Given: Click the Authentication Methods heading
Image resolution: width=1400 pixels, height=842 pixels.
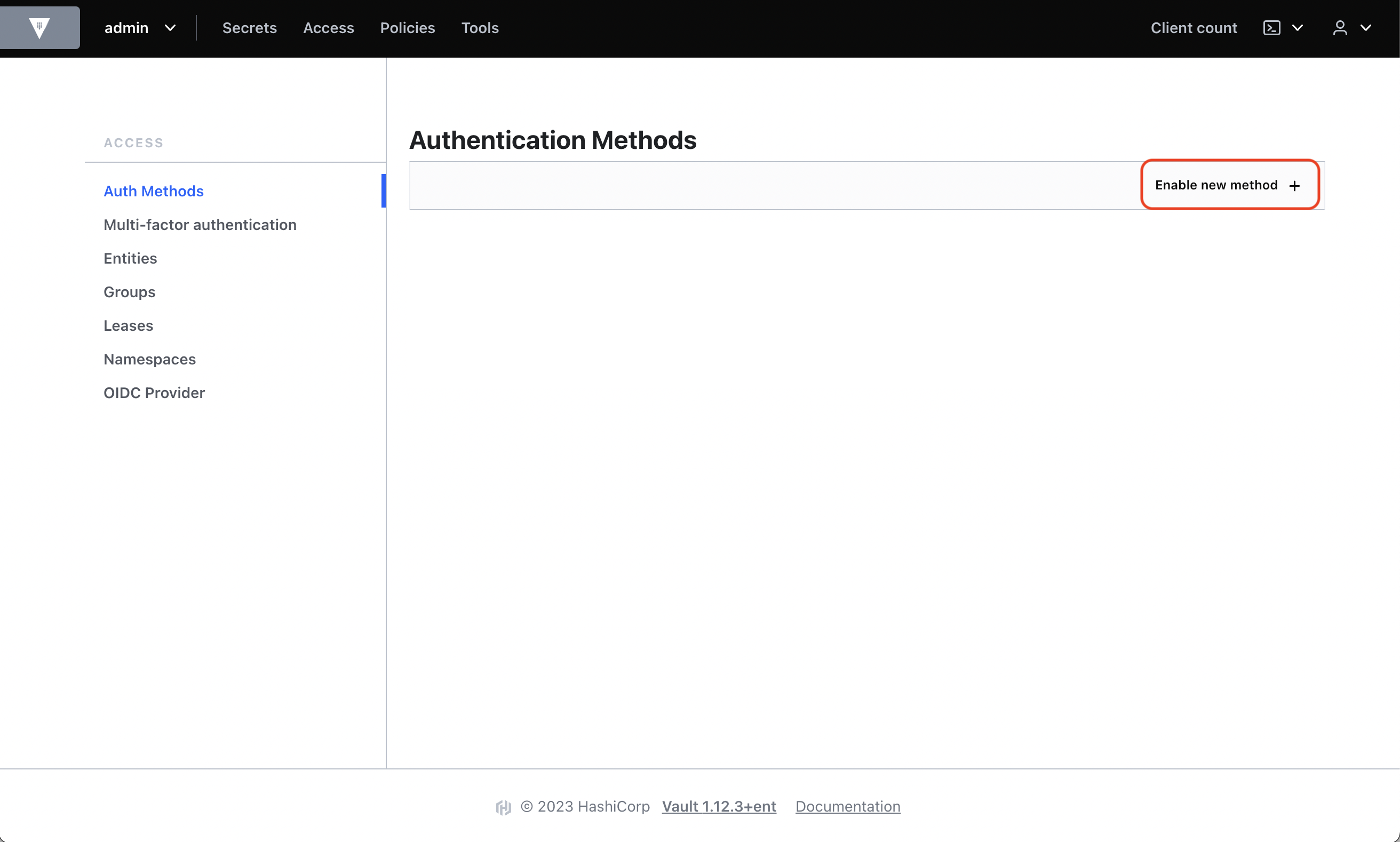Looking at the screenshot, I should tap(553, 140).
